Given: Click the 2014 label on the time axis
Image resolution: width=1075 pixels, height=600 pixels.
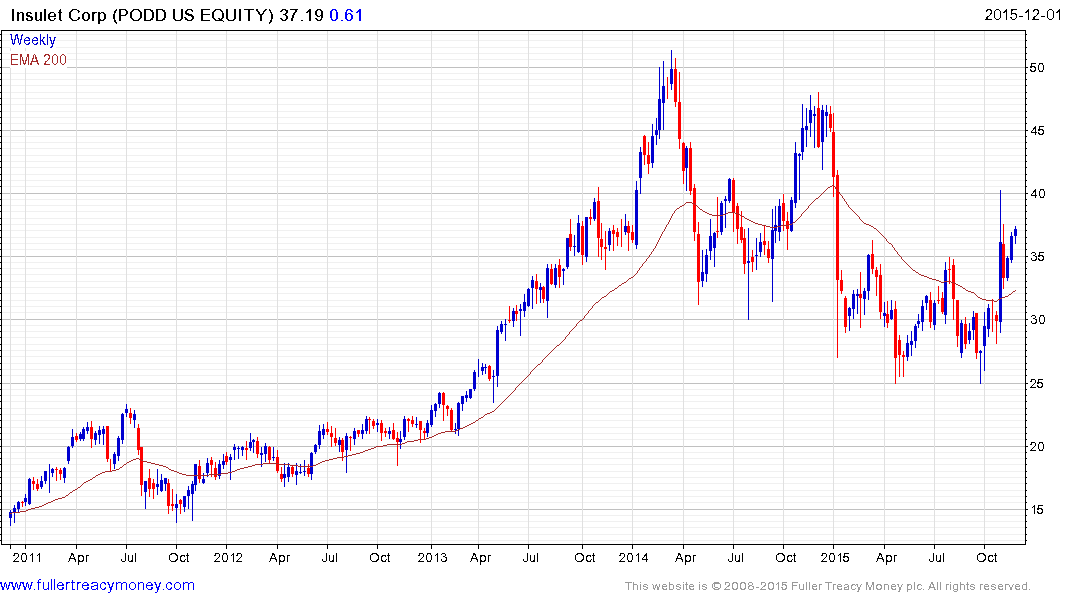Looking at the screenshot, I should [633, 557].
